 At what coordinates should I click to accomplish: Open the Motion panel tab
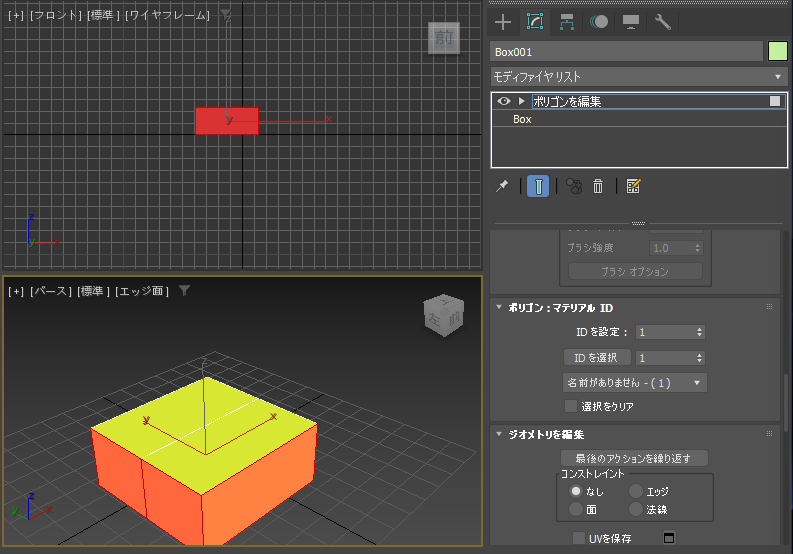[599, 22]
